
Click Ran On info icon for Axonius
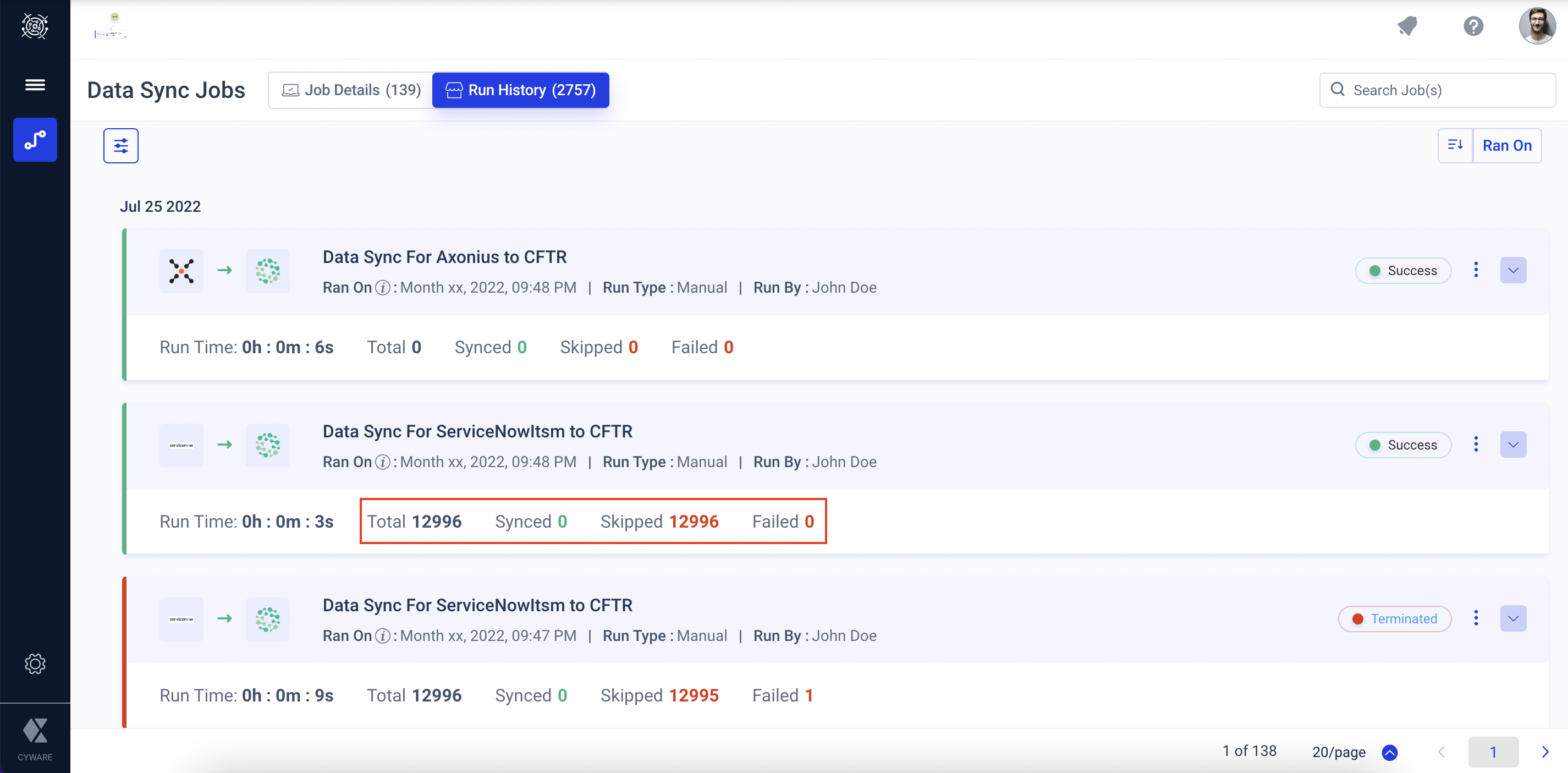click(382, 288)
